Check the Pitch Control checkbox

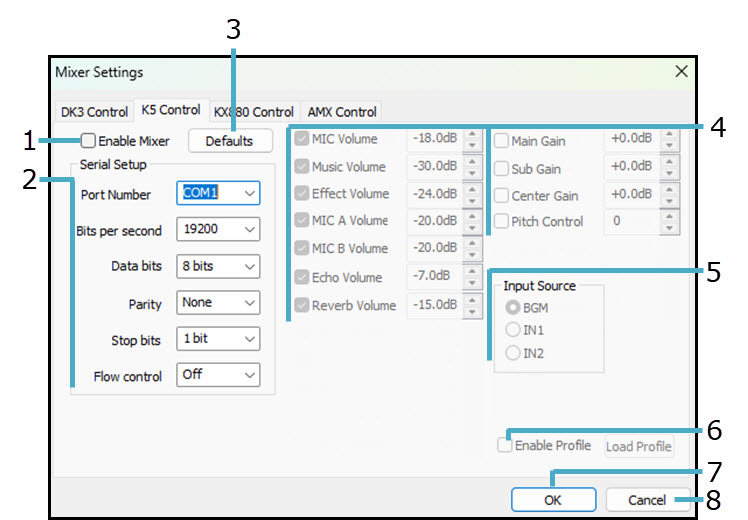(x=501, y=221)
